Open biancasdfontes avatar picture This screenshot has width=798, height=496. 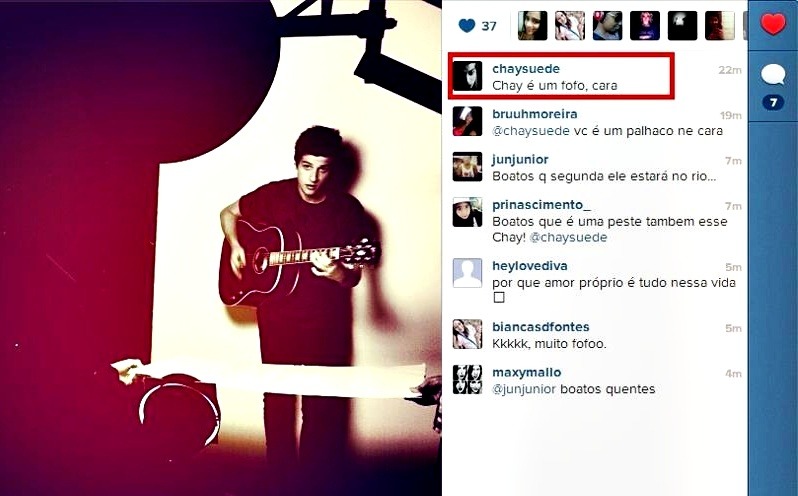467,334
